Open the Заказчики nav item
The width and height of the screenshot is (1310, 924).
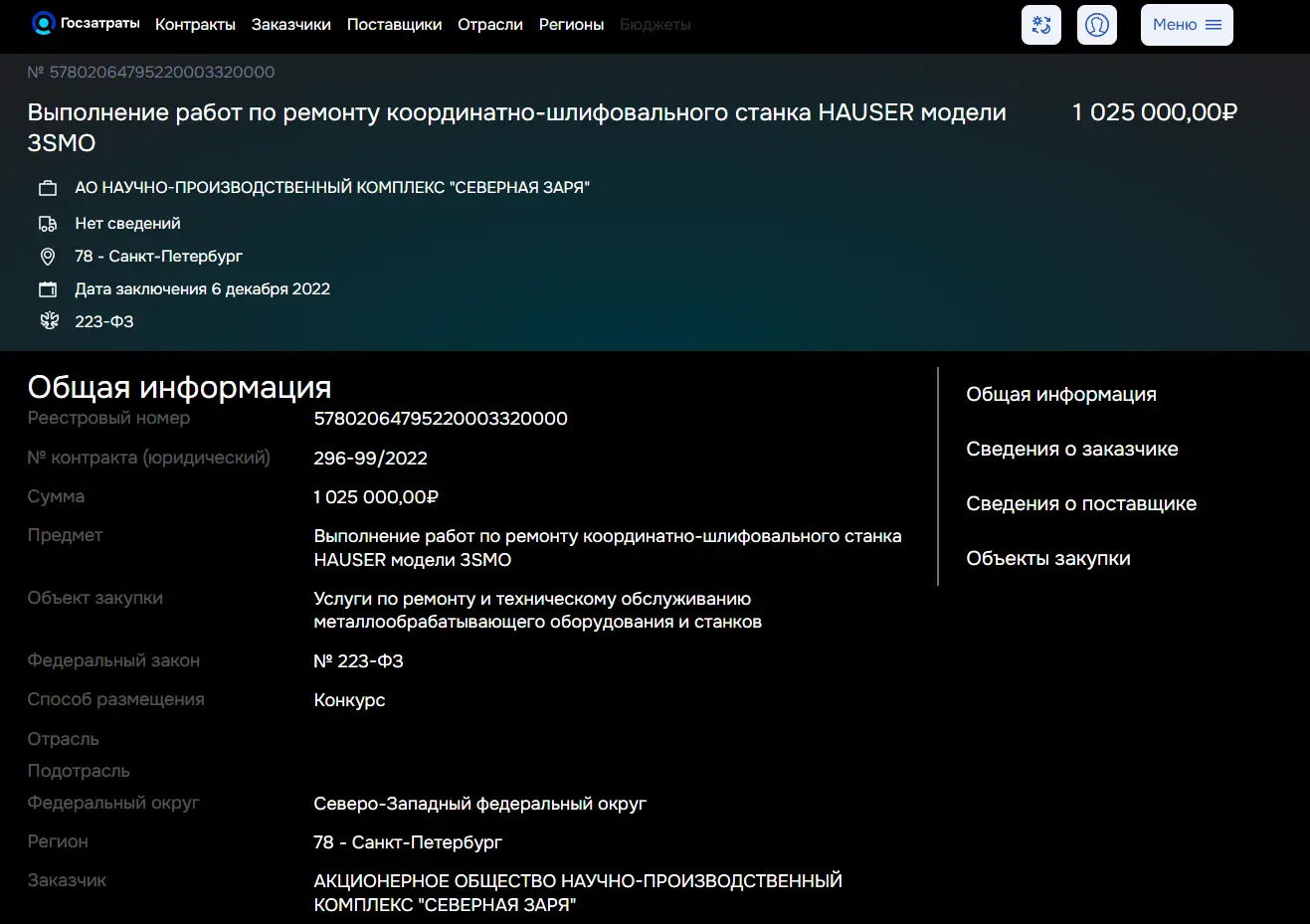tap(291, 25)
